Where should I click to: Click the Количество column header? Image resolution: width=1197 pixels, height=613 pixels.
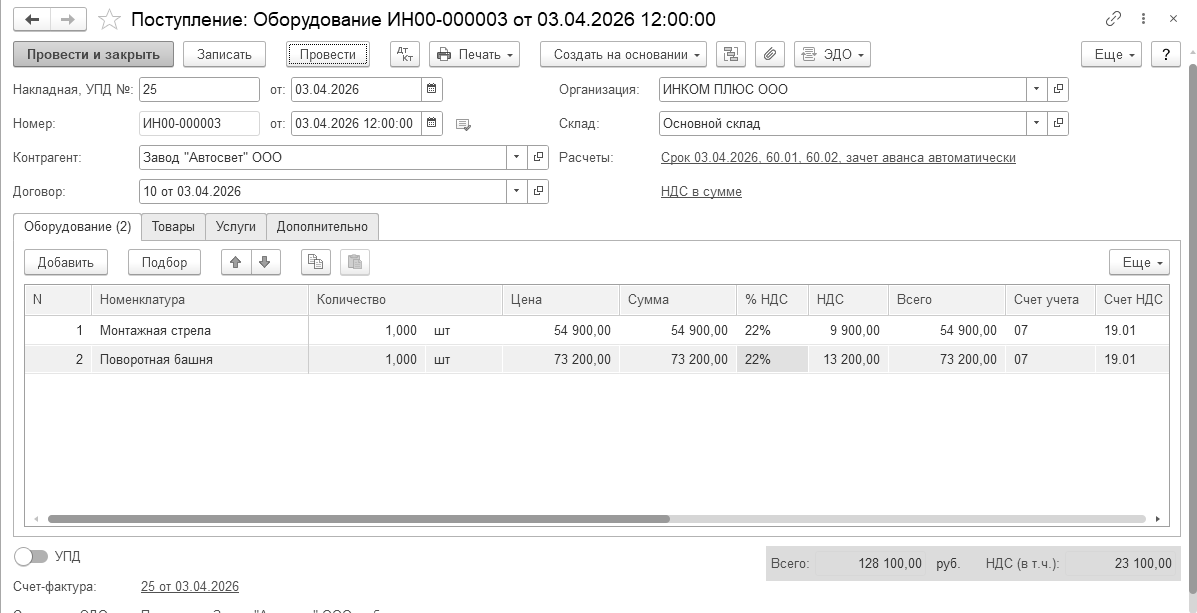(405, 299)
